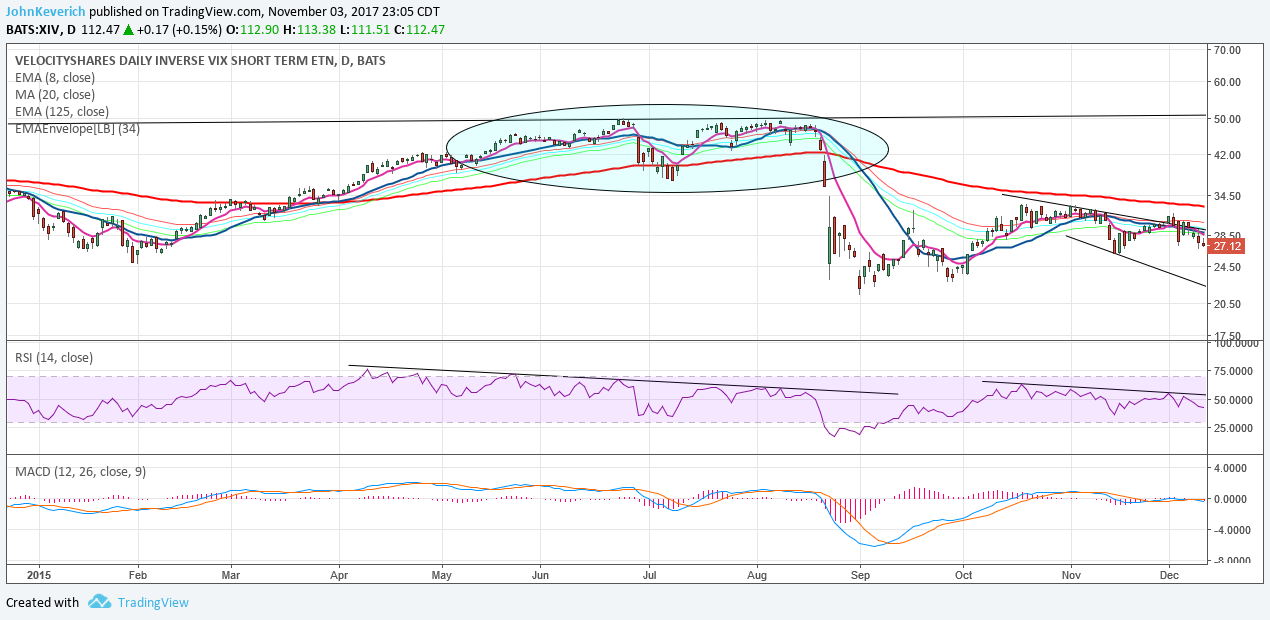Click the May label on time axis
Image resolution: width=1270 pixels, height=620 pixels.
coord(443,575)
